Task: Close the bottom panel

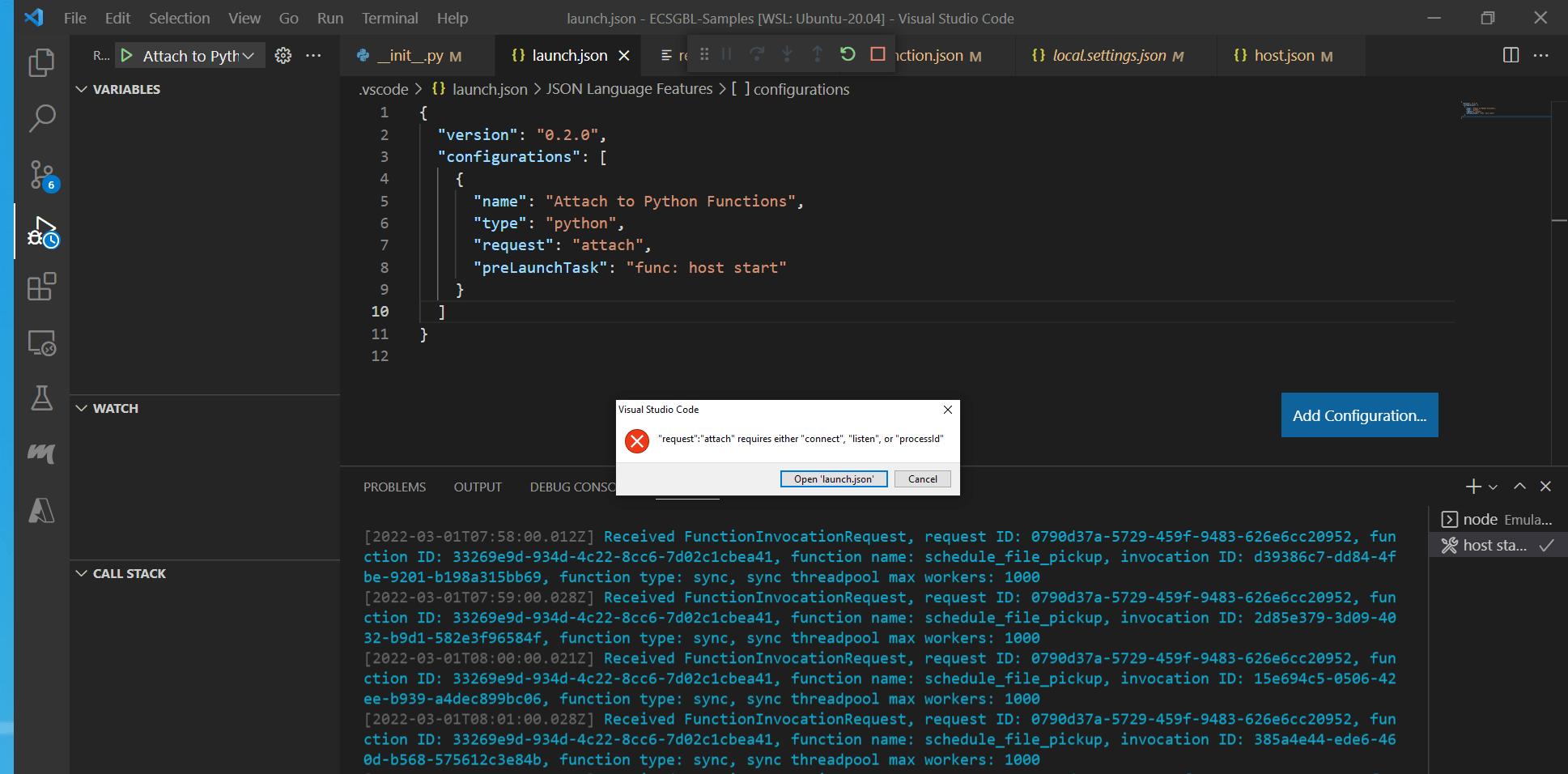Action: click(1545, 487)
